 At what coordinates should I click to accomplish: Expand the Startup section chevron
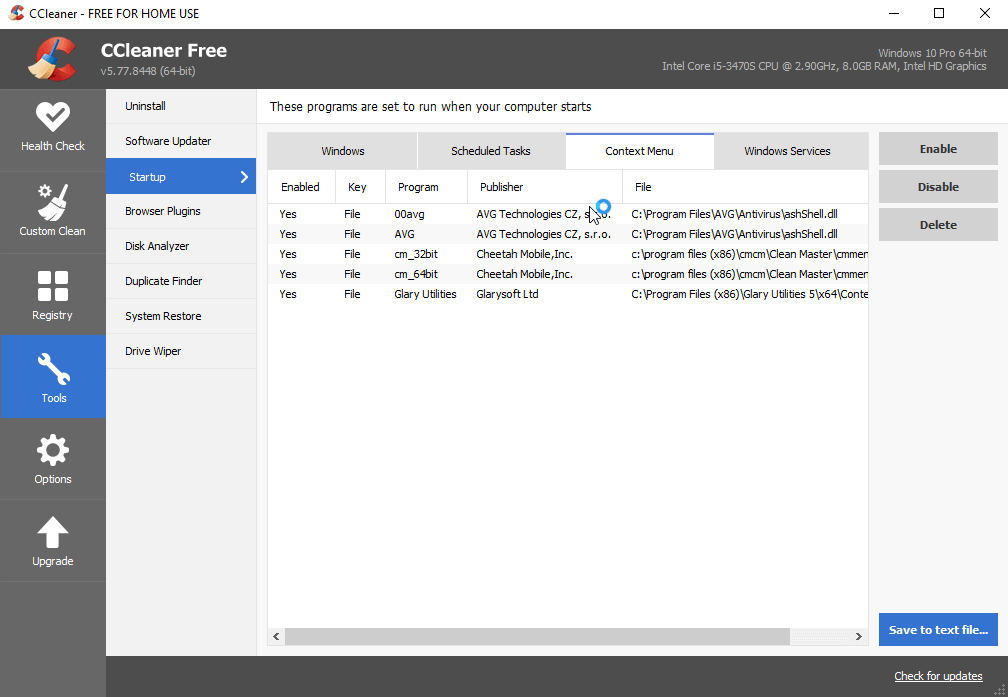pos(245,176)
